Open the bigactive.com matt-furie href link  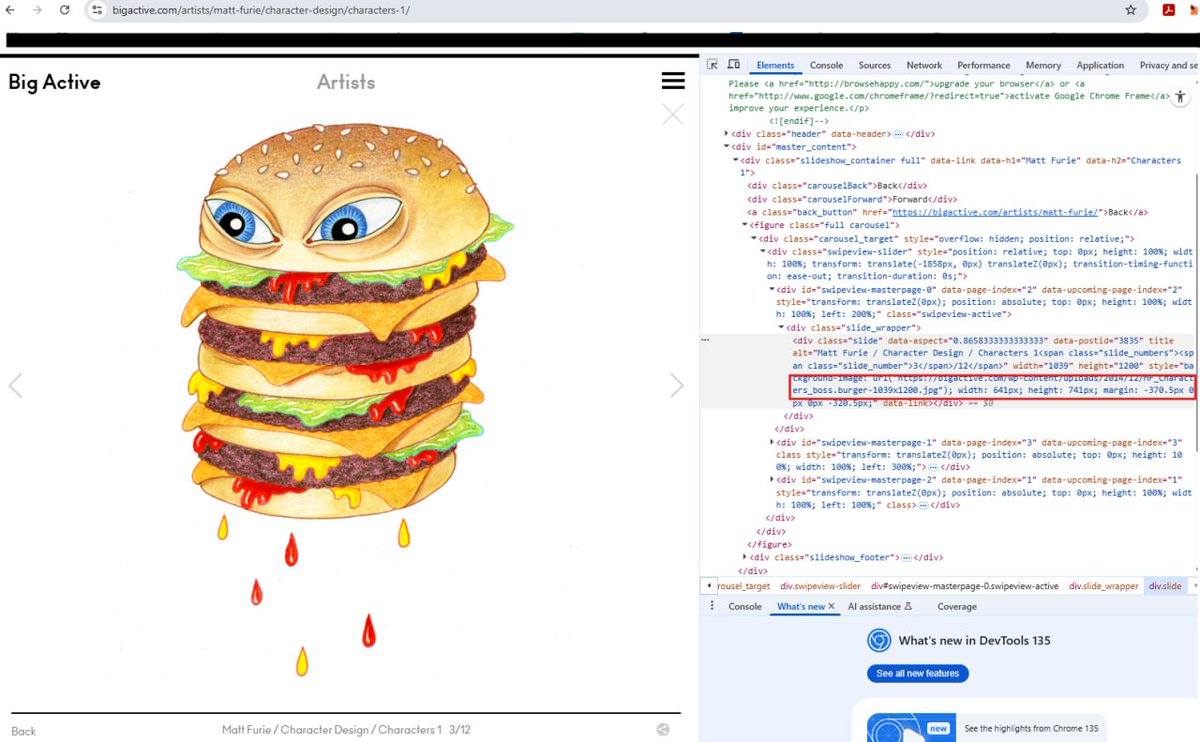pos(996,212)
